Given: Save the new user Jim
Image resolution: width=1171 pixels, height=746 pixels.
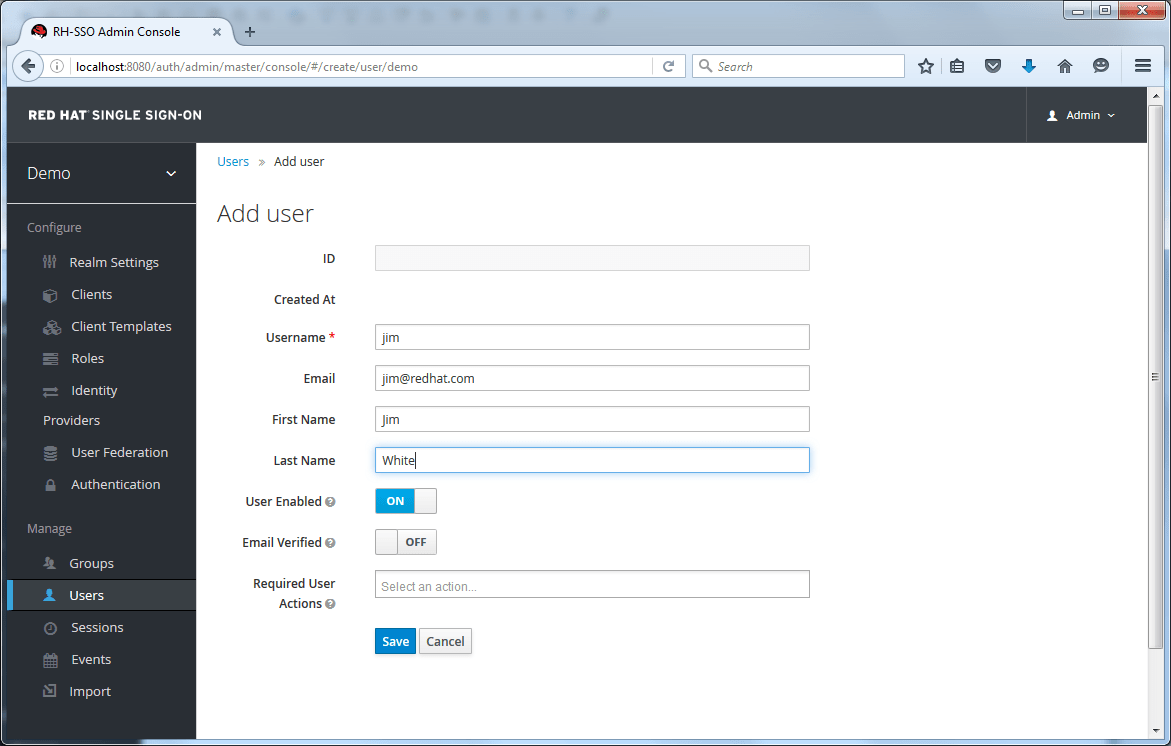Looking at the screenshot, I should 394,641.
